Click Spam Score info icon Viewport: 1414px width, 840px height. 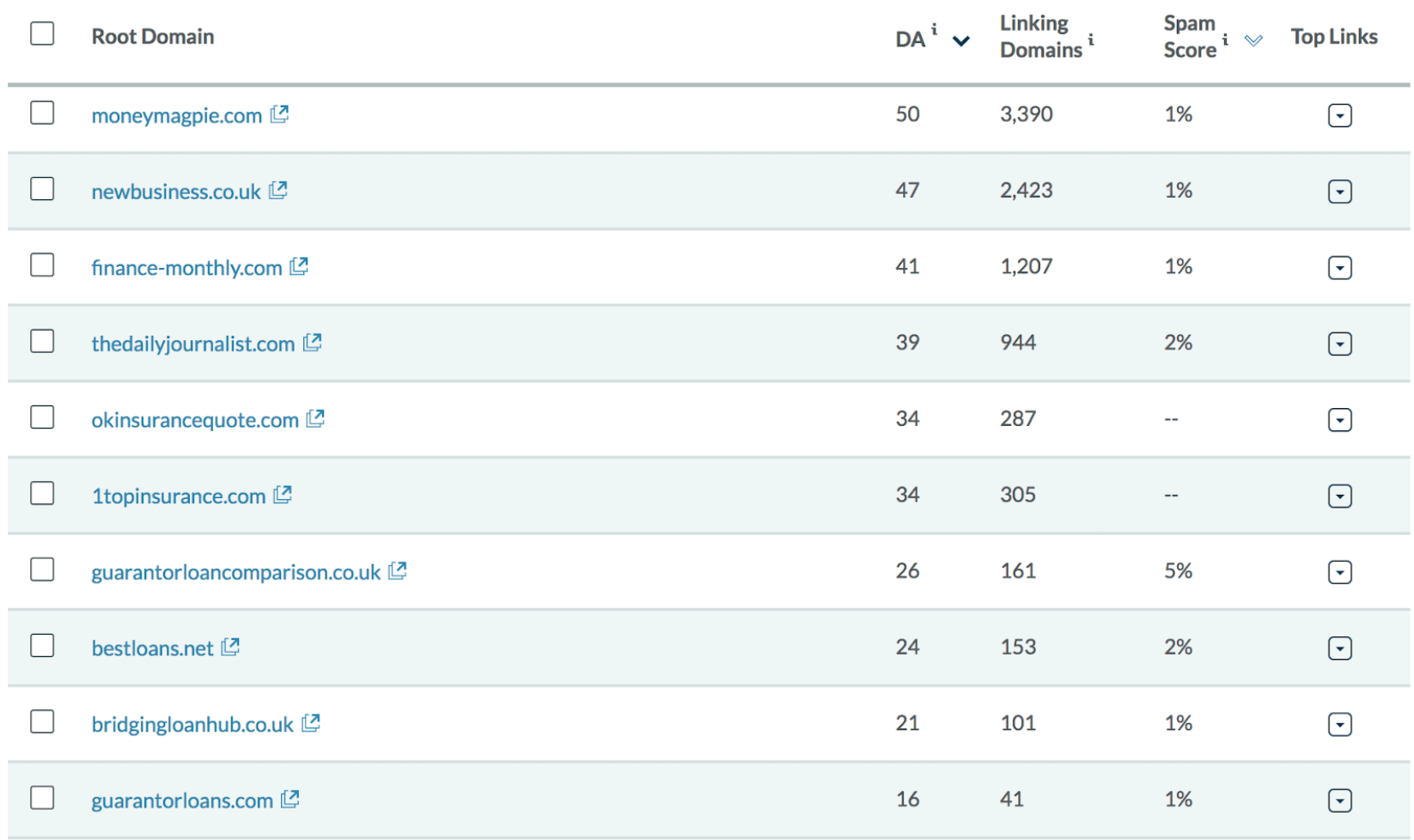click(1225, 40)
